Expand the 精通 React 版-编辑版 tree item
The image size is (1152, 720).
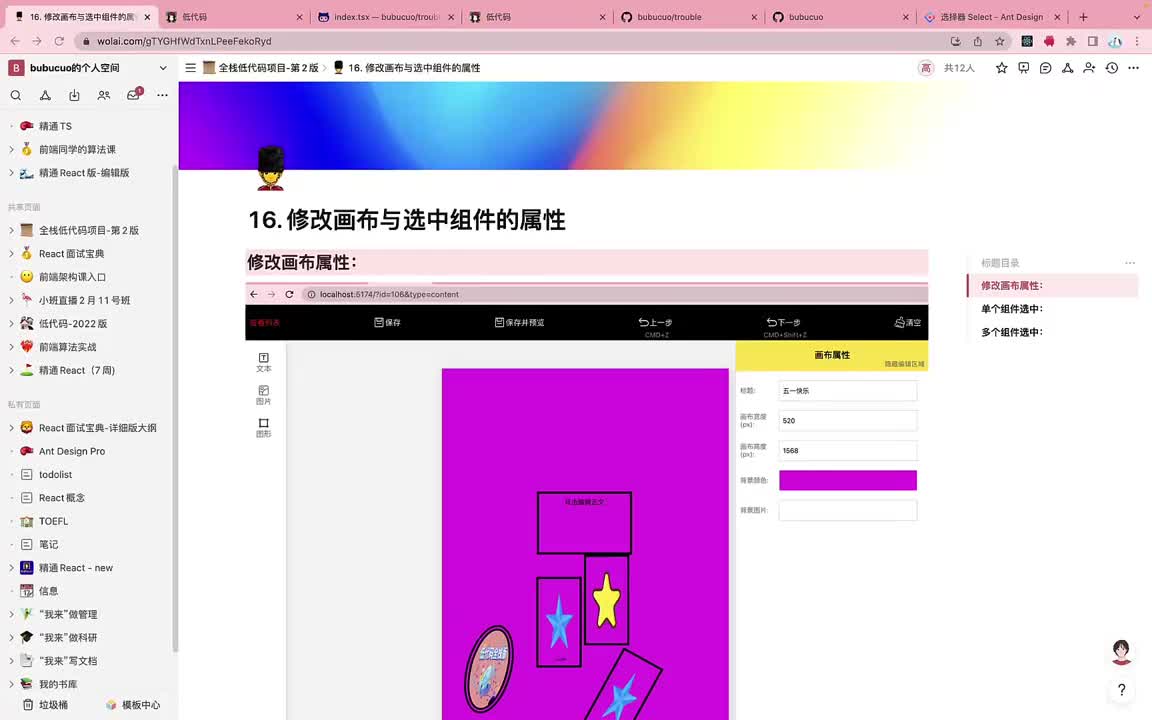click(x=11, y=173)
